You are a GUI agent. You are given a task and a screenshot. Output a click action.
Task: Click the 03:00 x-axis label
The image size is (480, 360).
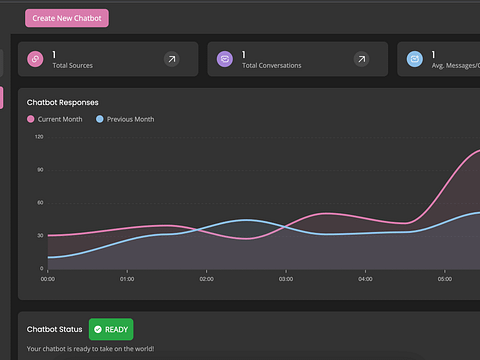[286, 279]
